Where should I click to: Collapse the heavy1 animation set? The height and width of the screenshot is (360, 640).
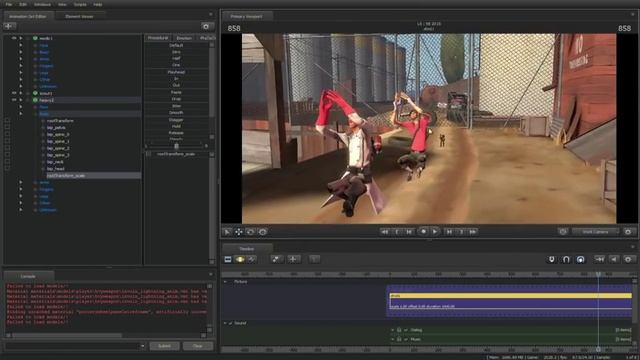pos(21,100)
